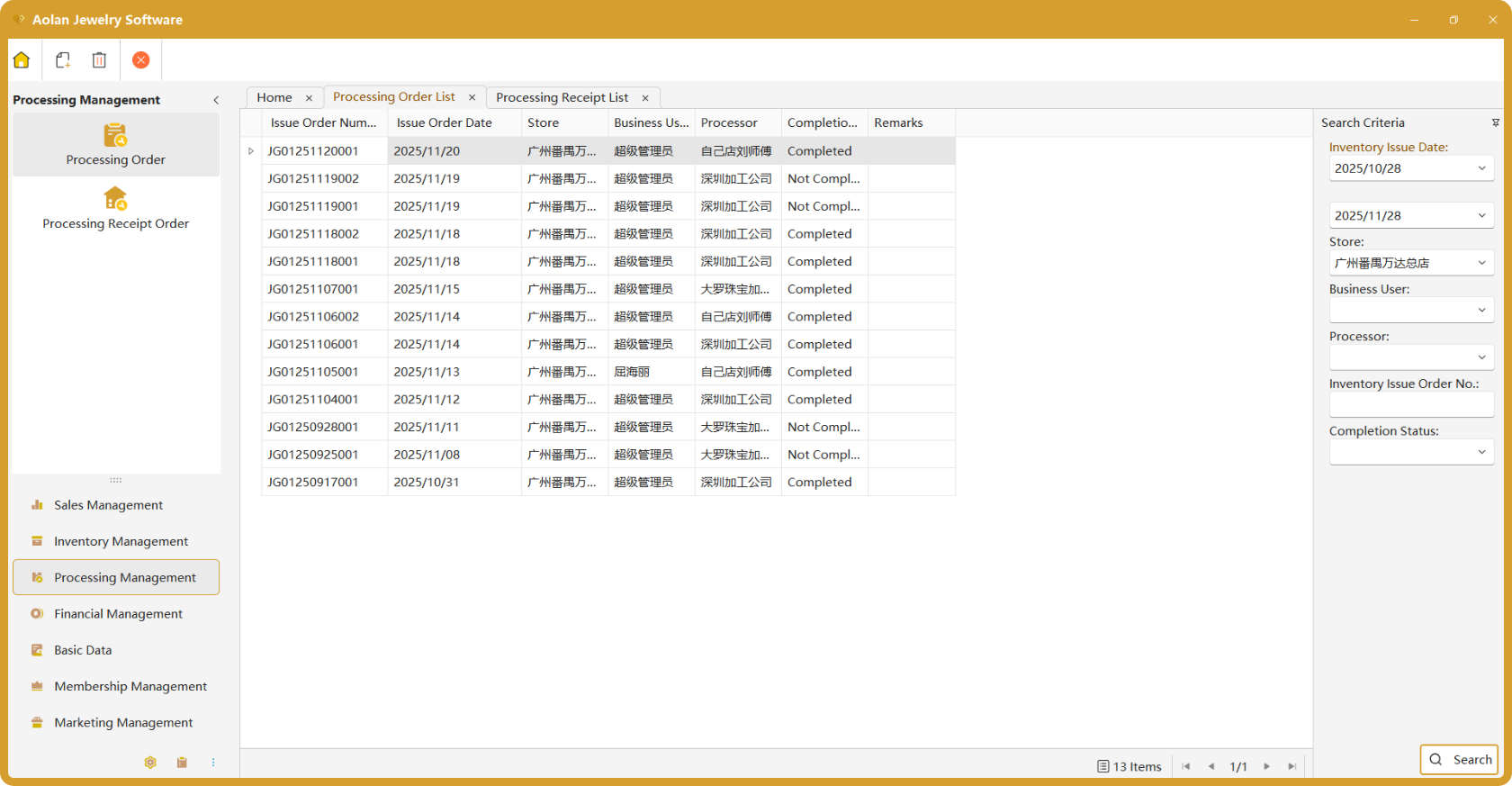The height and width of the screenshot is (786, 1512).
Task: Click the Home icon in the toolbar
Action: coord(22,60)
